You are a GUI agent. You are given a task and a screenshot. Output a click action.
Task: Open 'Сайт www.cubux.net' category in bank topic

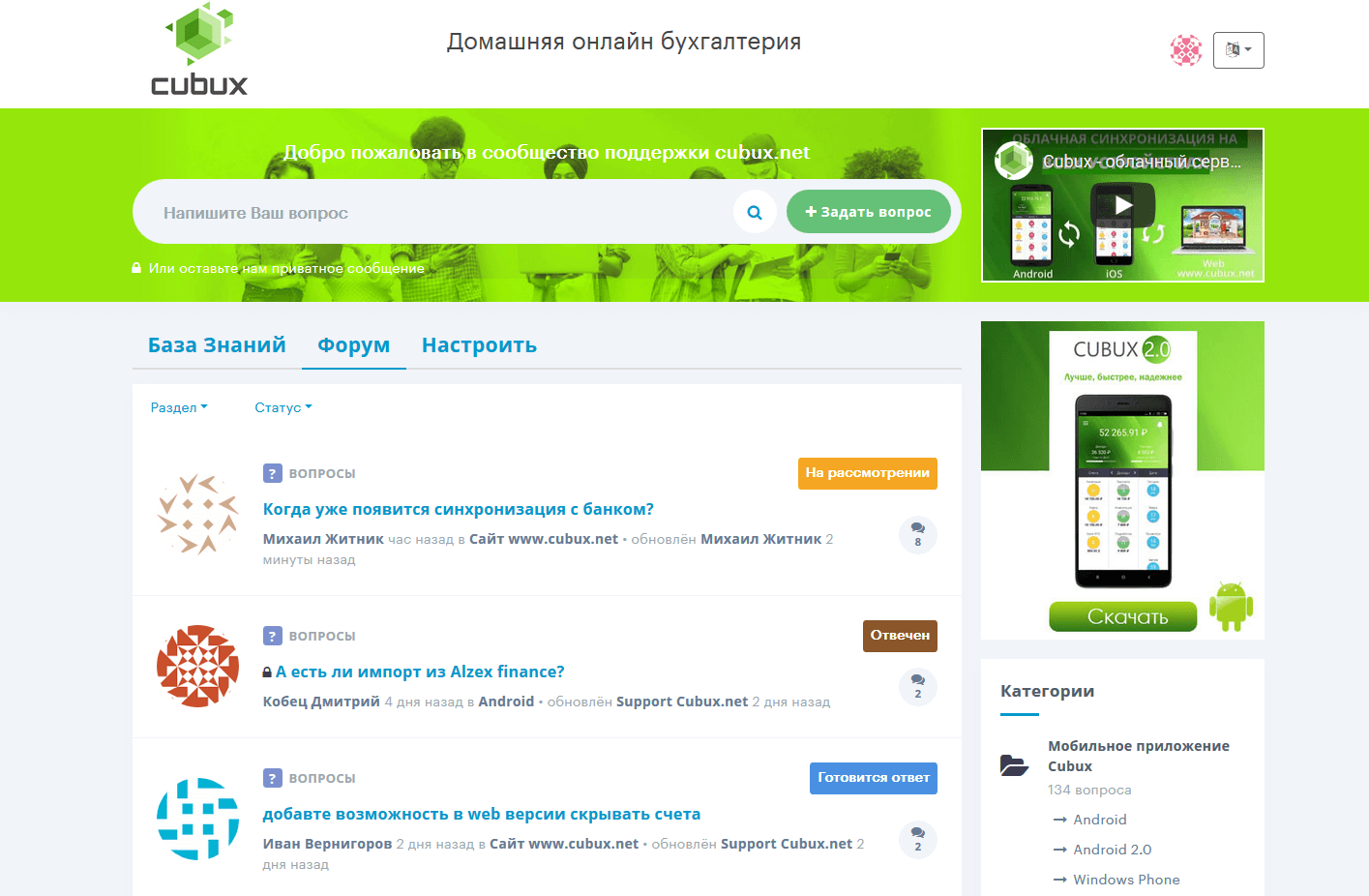click(x=544, y=539)
